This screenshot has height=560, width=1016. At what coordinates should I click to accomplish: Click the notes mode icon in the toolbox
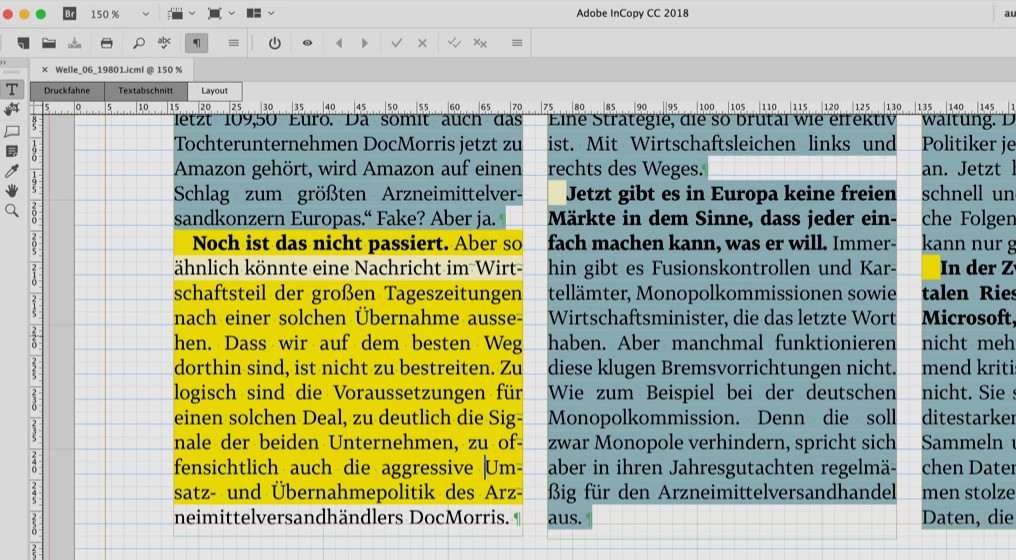click(x=12, y=151)
